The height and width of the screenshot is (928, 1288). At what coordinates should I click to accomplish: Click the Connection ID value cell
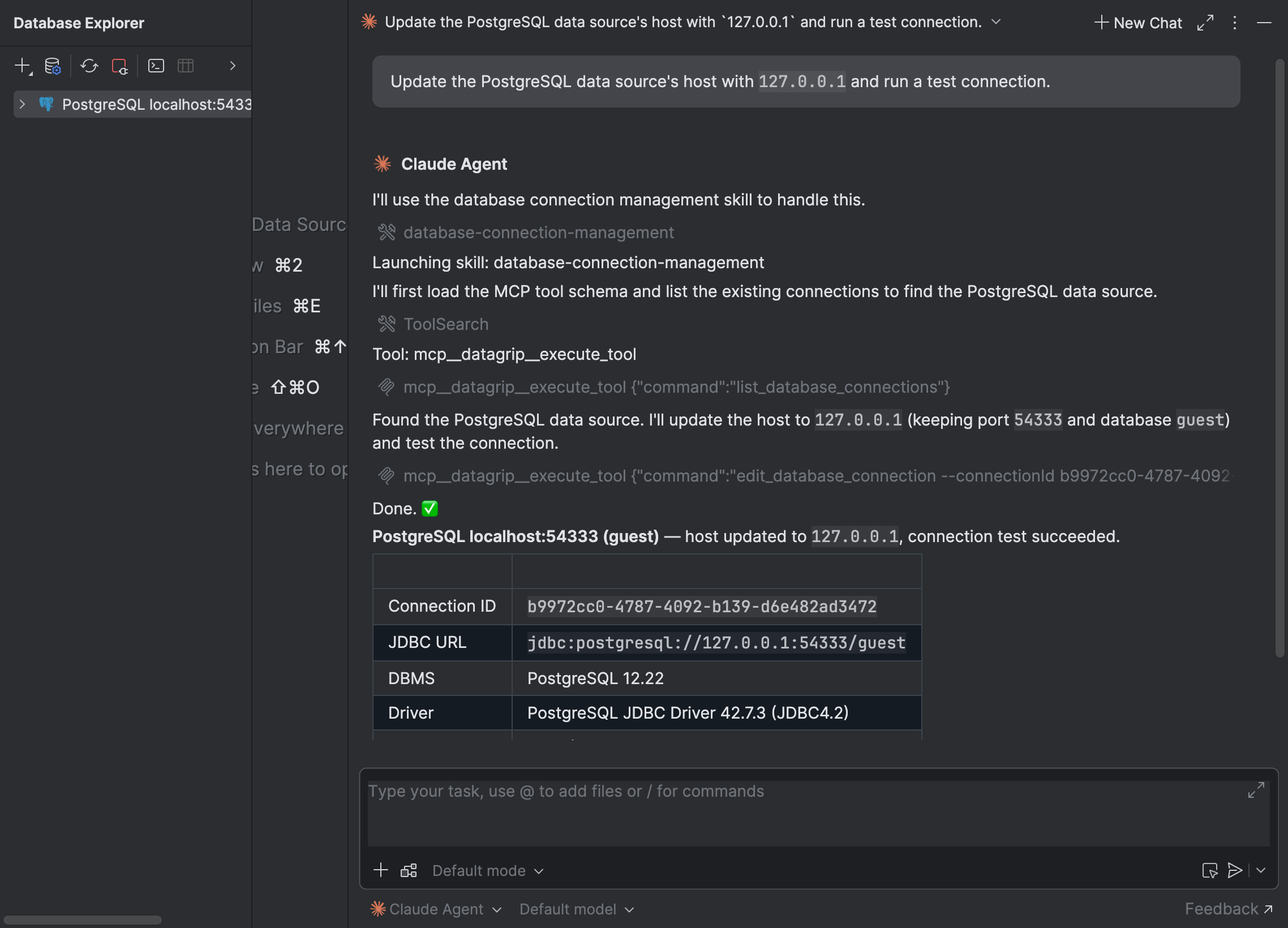pos(716,607)
